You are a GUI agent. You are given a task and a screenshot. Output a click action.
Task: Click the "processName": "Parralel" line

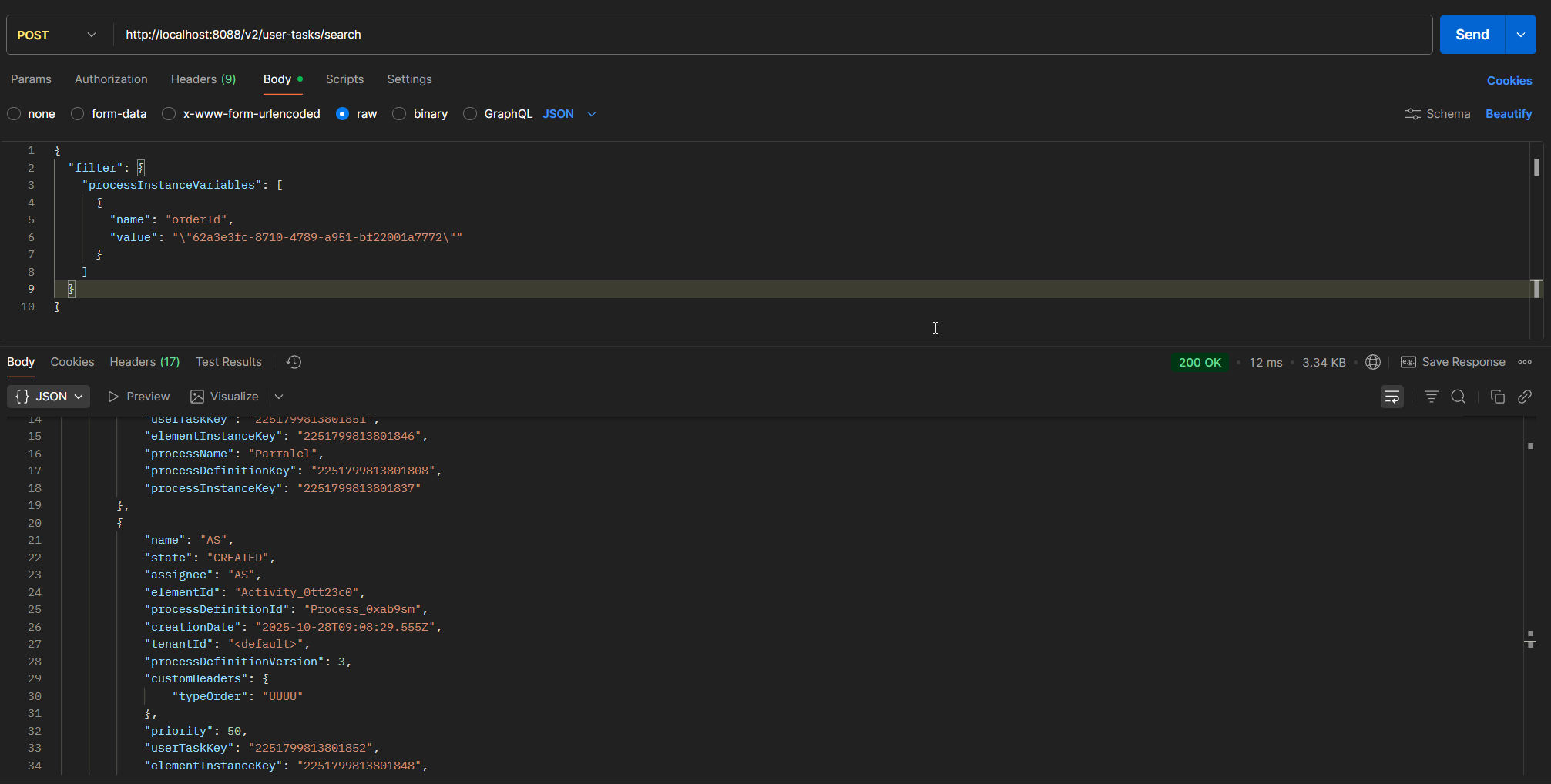(234, 454)
